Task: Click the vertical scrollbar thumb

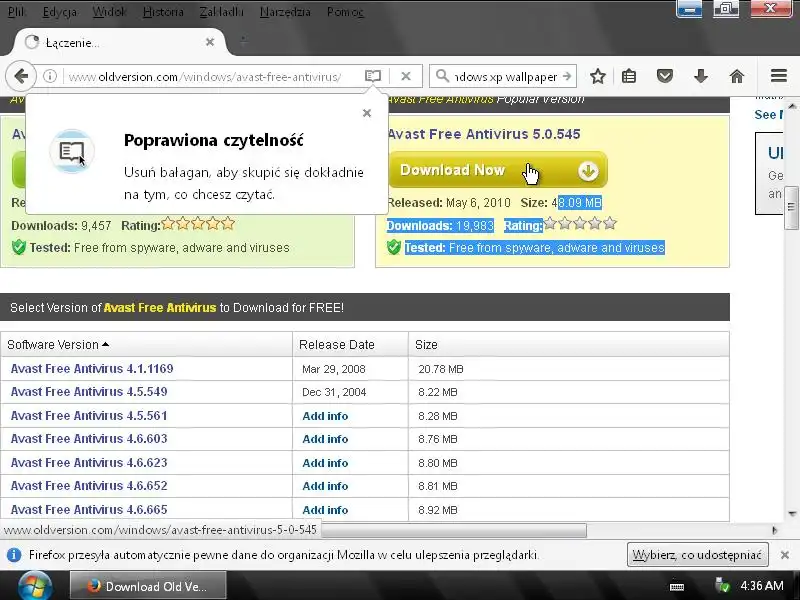Action: 791,207
